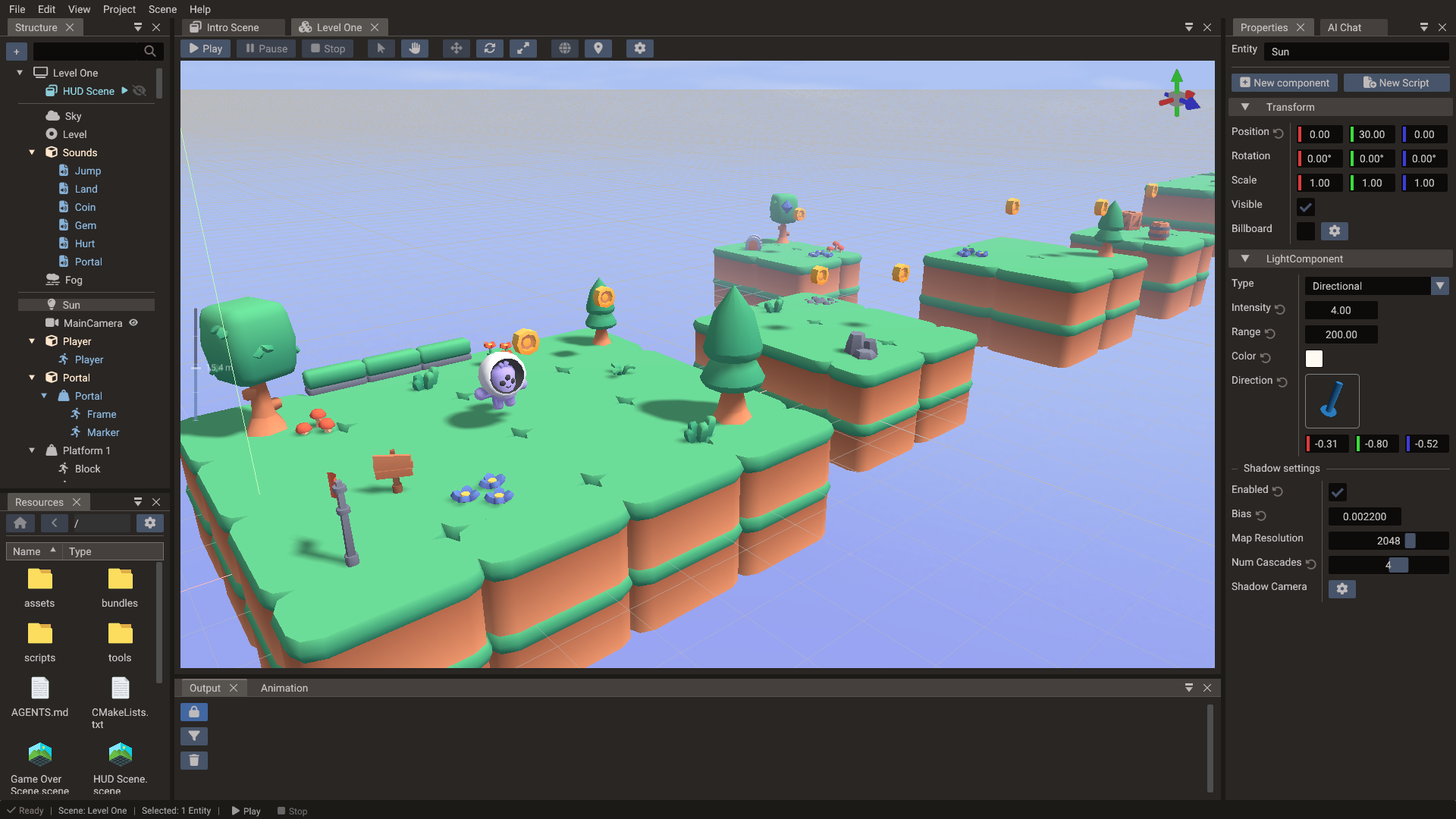Click status bar Play button
This screenshot has width=1456, height=819.
point(246,811)
